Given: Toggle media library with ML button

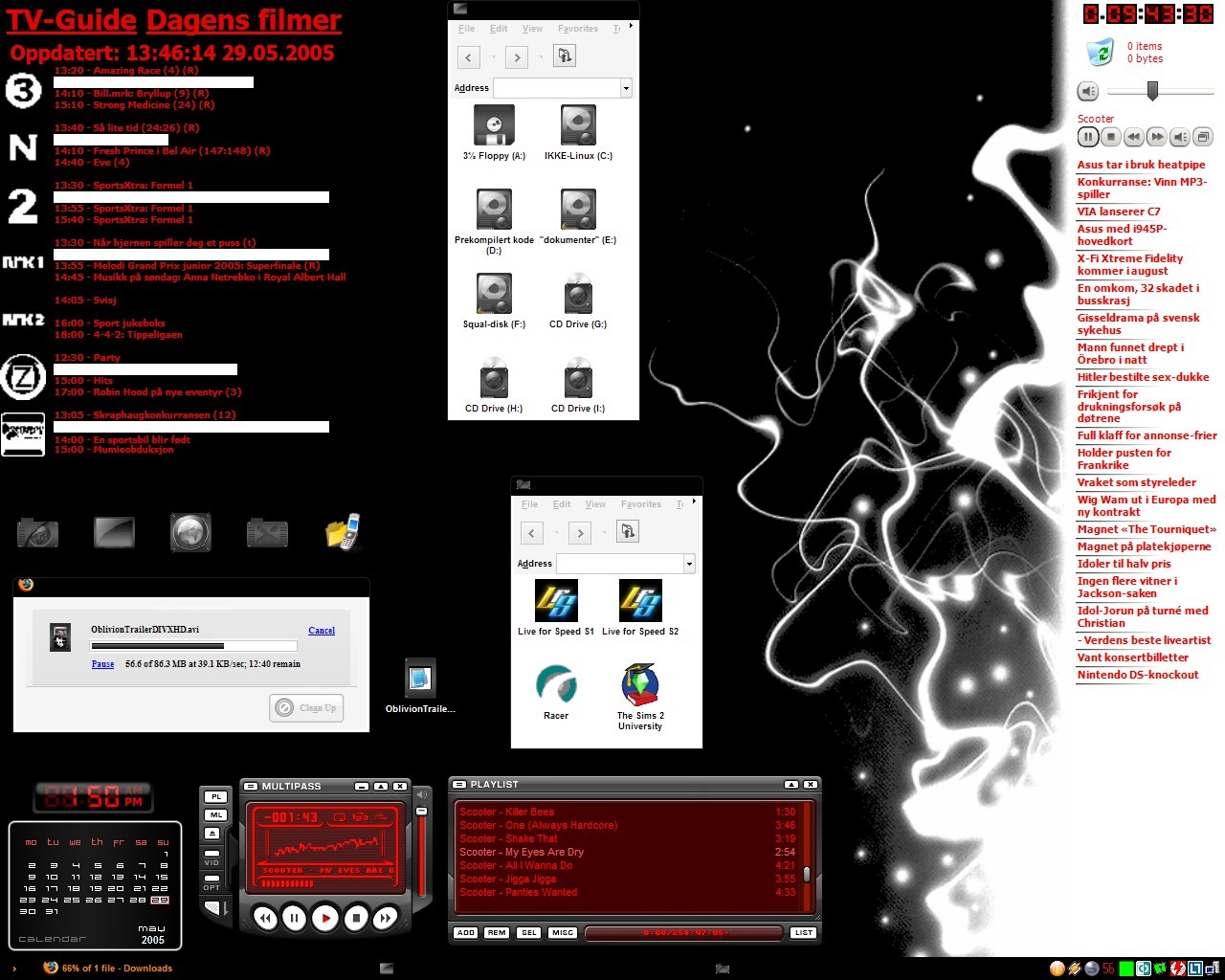Looking at the screenshot, I should pyautogui.click(x=216, y=815).
